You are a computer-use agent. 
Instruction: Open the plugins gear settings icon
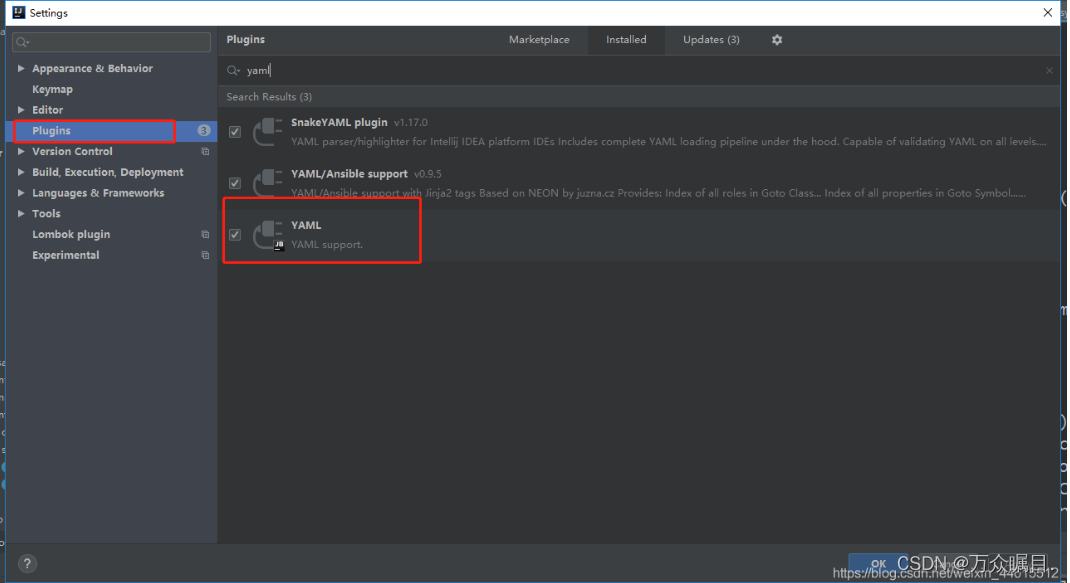point(777,40)
